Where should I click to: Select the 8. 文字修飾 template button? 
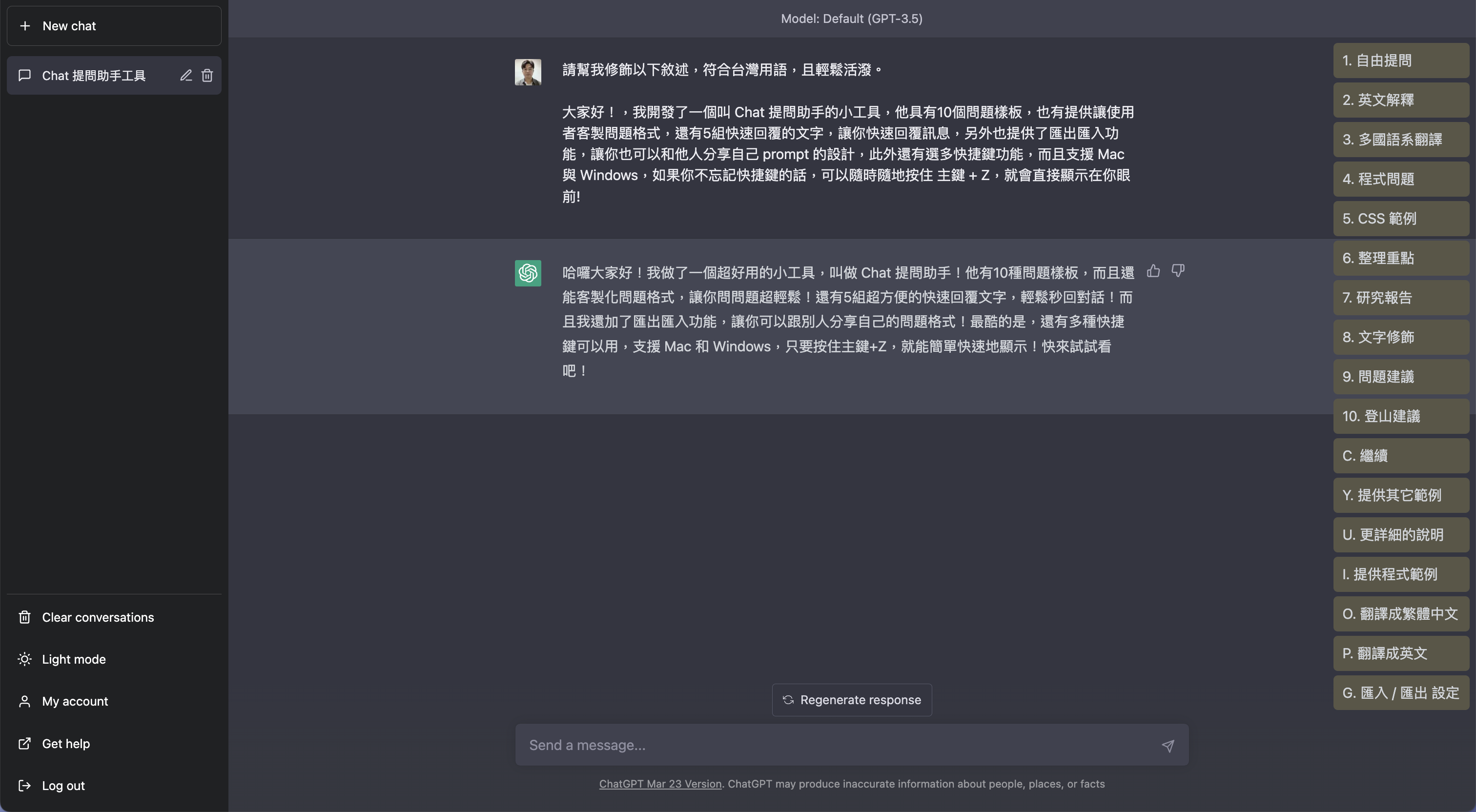(1400, 337)
